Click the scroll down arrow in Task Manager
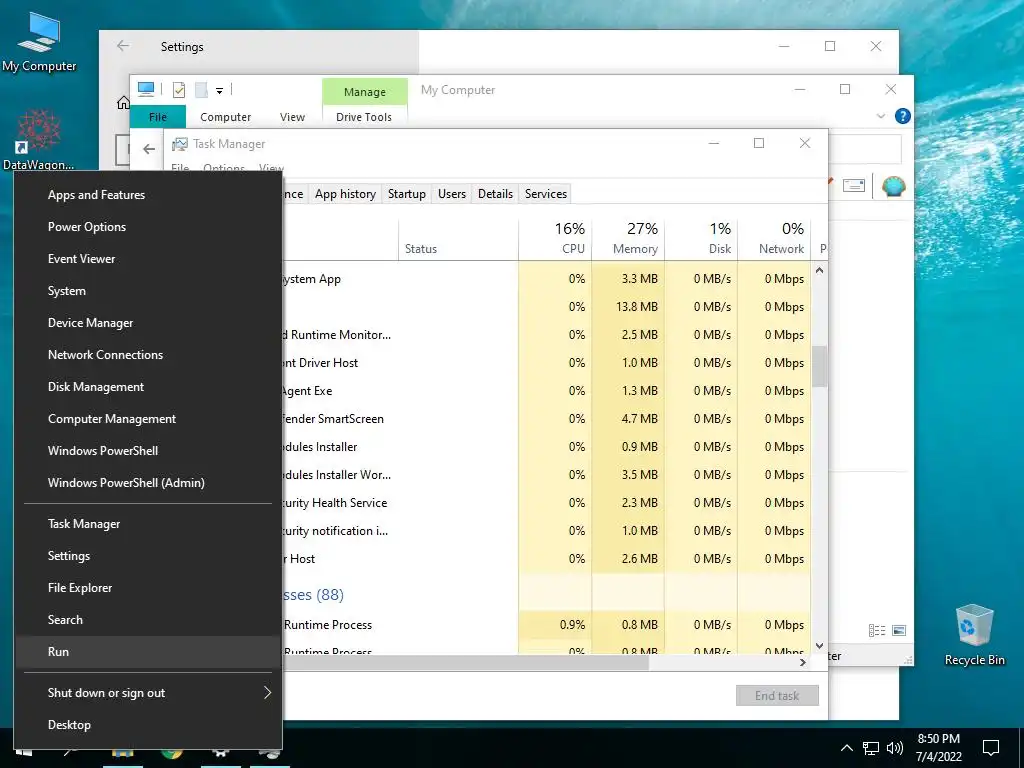 pyautogui.click(x=820, y=646)
